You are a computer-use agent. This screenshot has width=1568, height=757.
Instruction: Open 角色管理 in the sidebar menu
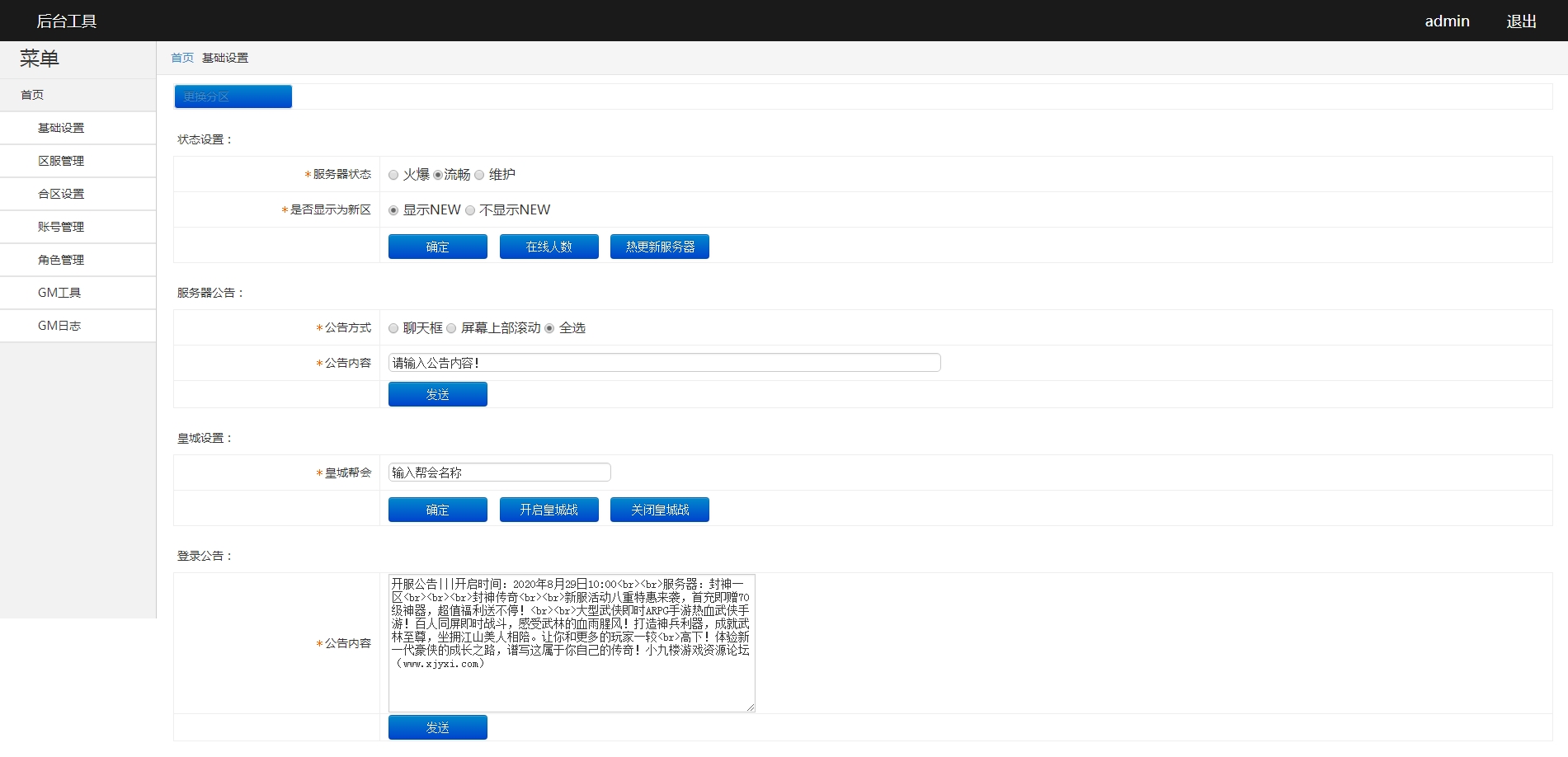(x=78, y=260)
